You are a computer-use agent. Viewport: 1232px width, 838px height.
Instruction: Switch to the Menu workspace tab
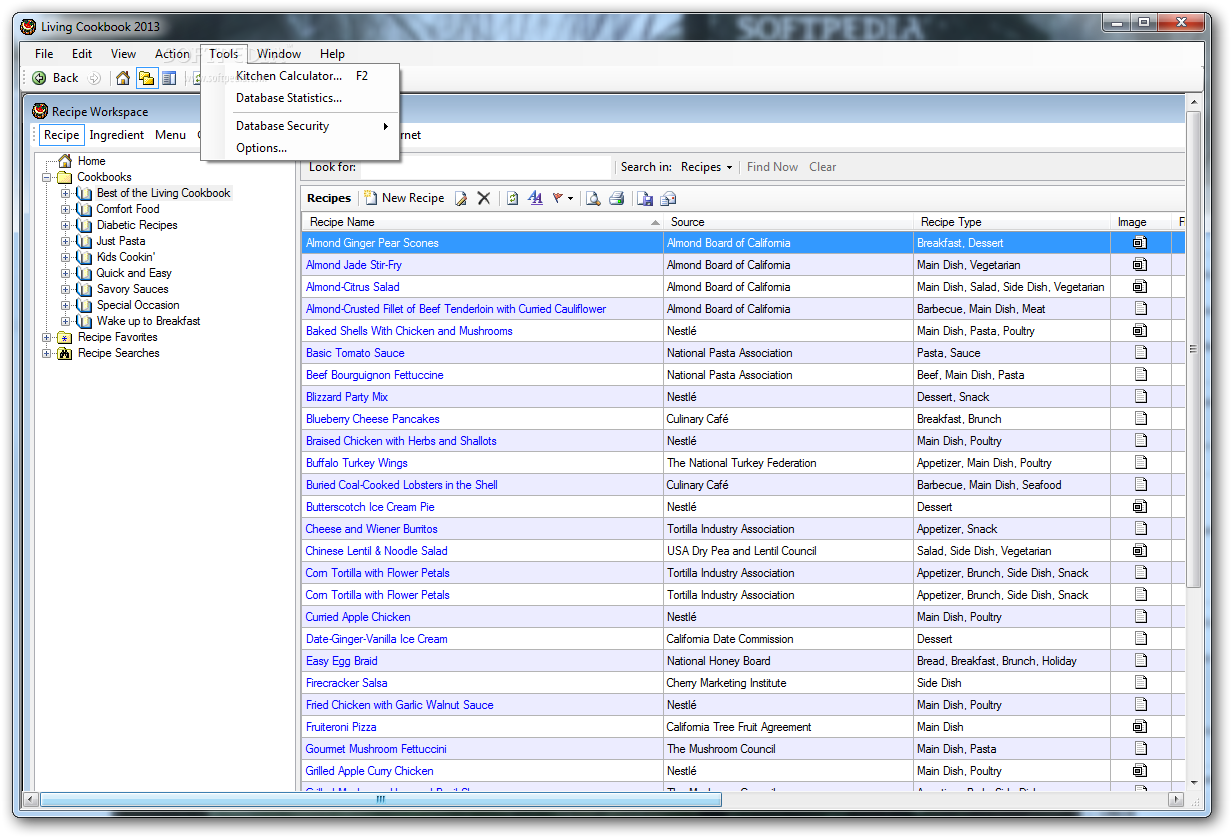[x=170, y=135]
